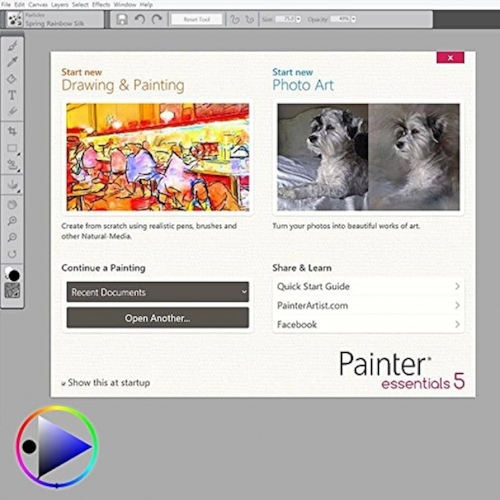Viewport: 500px width, 500px height.
Task: Select the Eraser tool
Action: coord(12,111)
